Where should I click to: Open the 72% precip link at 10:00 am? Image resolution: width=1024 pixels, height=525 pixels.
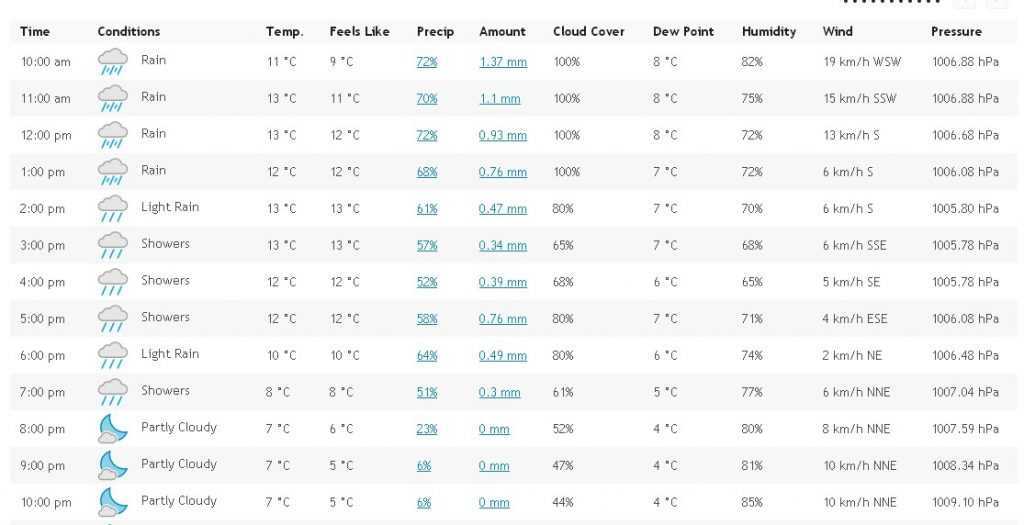[x=427, y=62]
